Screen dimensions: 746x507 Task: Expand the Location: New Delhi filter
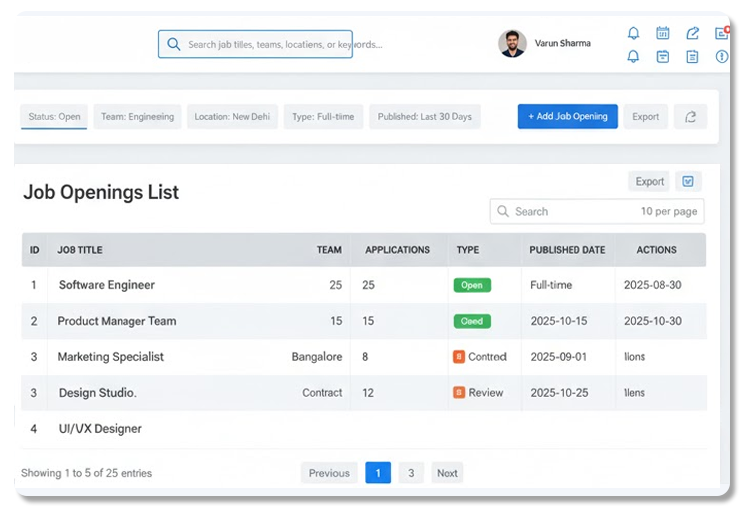click(232, 117)
